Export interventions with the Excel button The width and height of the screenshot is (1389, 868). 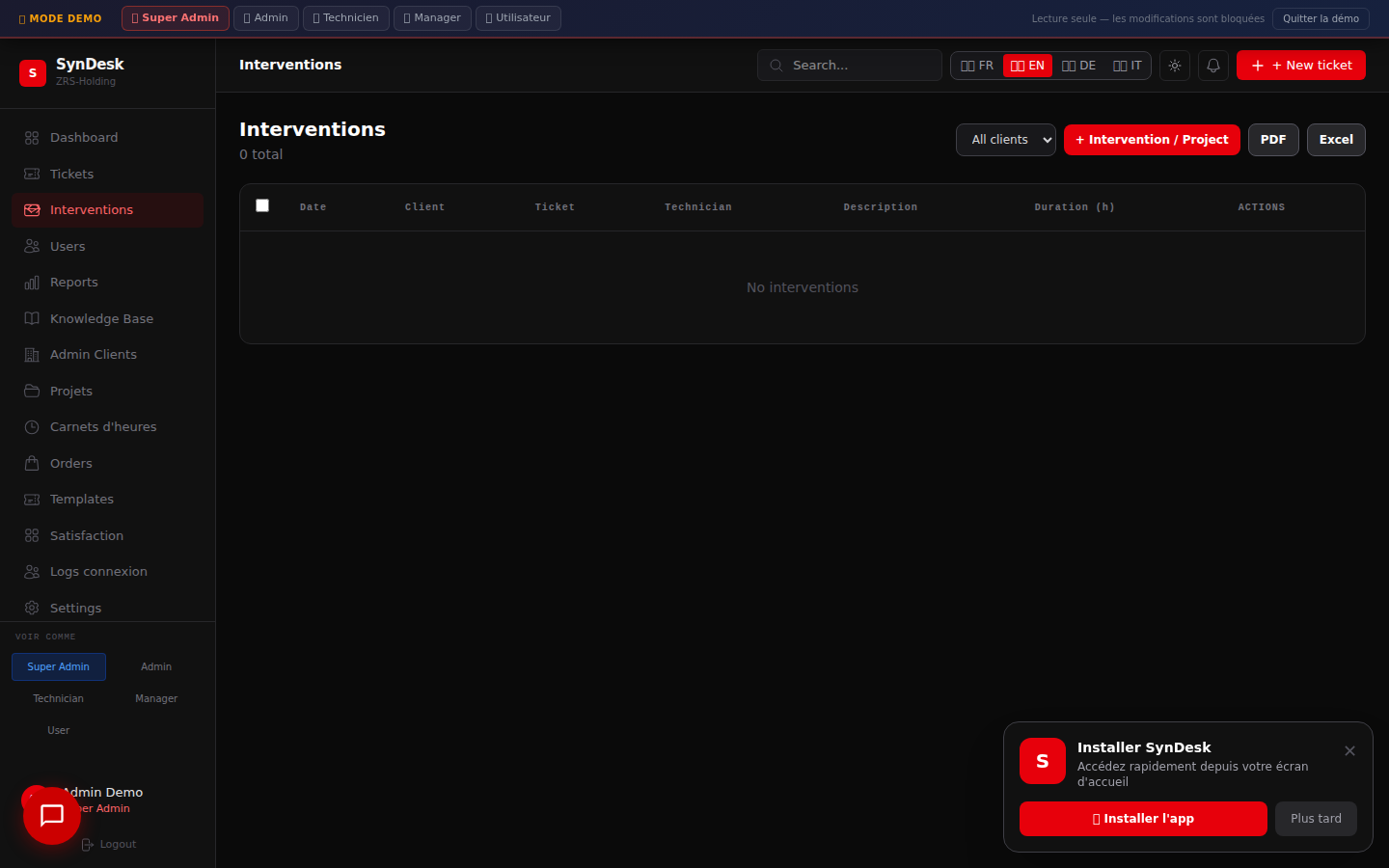[1335, 140]
